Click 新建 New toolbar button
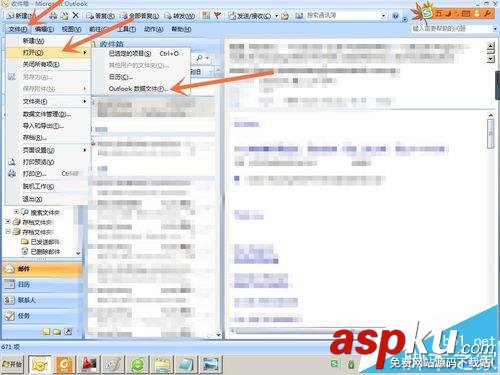The height and width of the screenshot is (375, 500). point(20,15)
